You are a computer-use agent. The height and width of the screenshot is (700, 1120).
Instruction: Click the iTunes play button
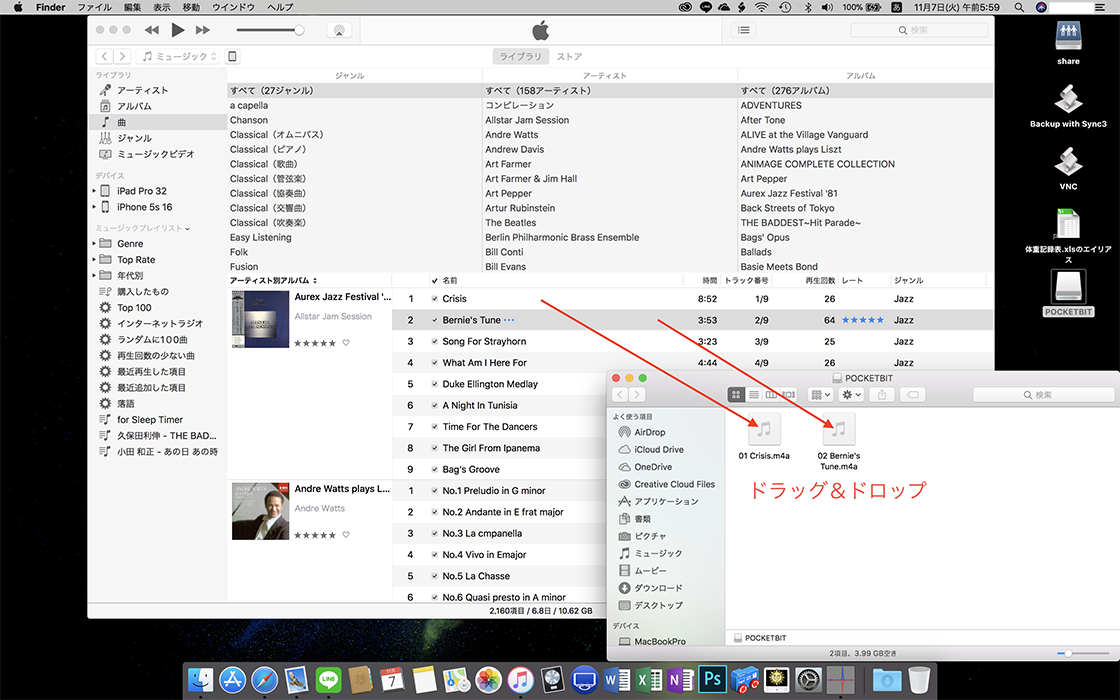click(x=178, y=30)
